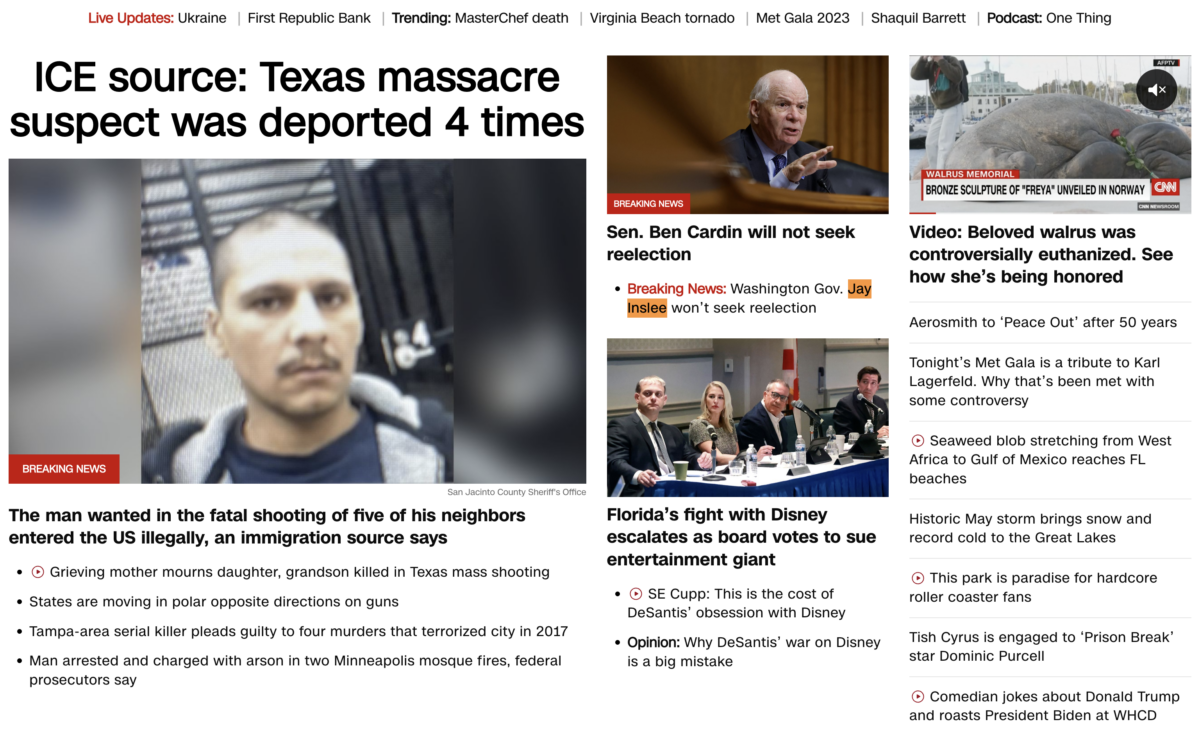Open First Republic Bank topic
Image resolution: width=1200 pixels, height=733 pixels.
pyautogui.click(x=309, y=18)
